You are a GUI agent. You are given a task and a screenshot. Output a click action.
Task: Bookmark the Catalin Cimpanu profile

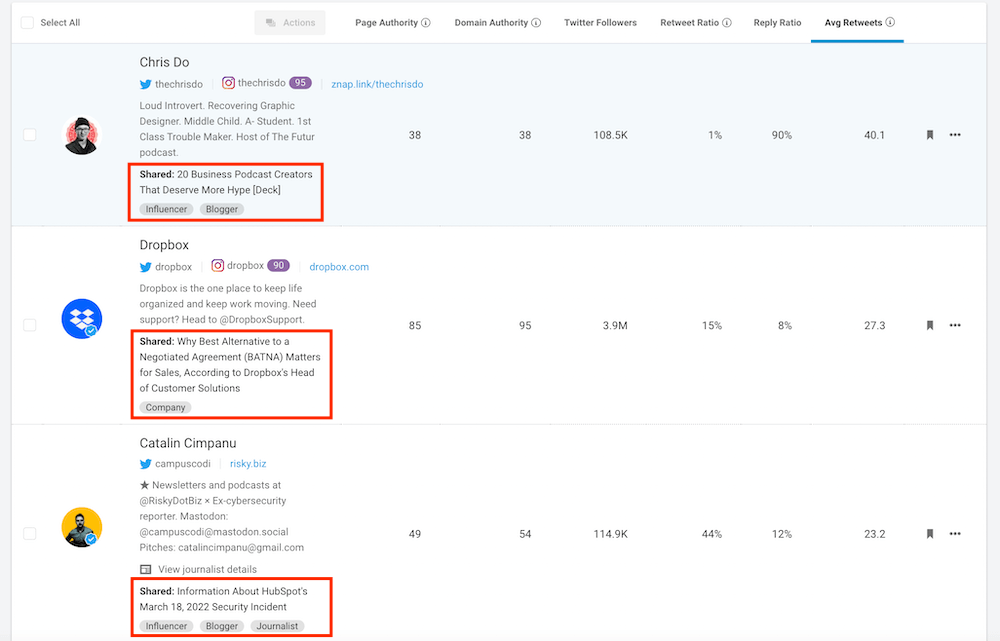[x=929, y=533]
